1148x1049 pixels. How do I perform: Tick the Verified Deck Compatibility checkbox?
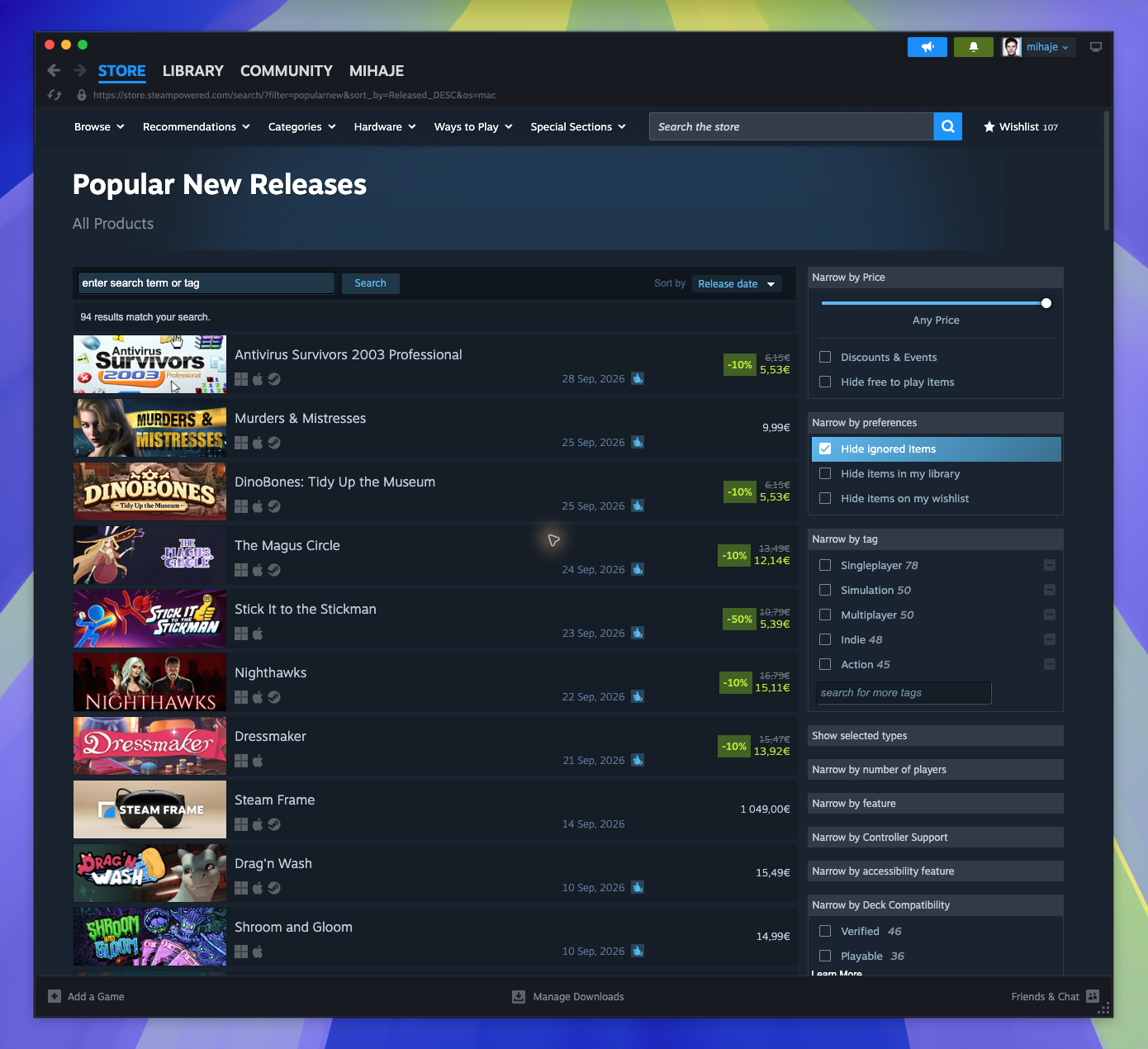tap(825, 931)
